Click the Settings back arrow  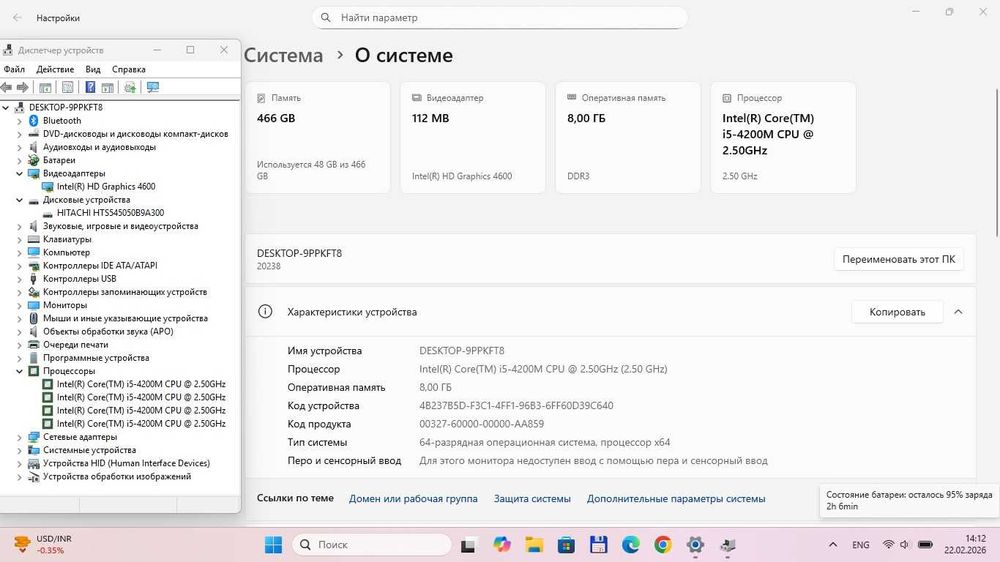tap(17, 18)
